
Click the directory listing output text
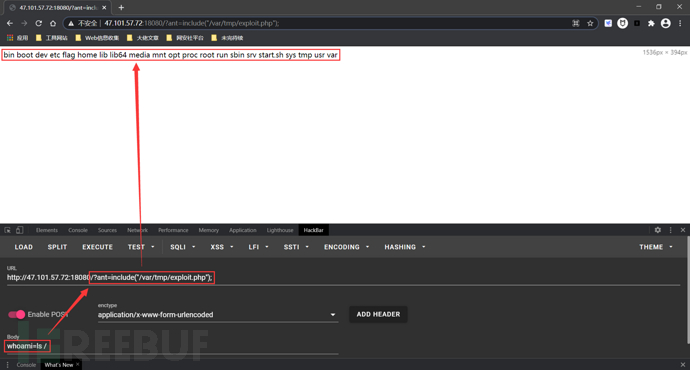tap(170, 55)
